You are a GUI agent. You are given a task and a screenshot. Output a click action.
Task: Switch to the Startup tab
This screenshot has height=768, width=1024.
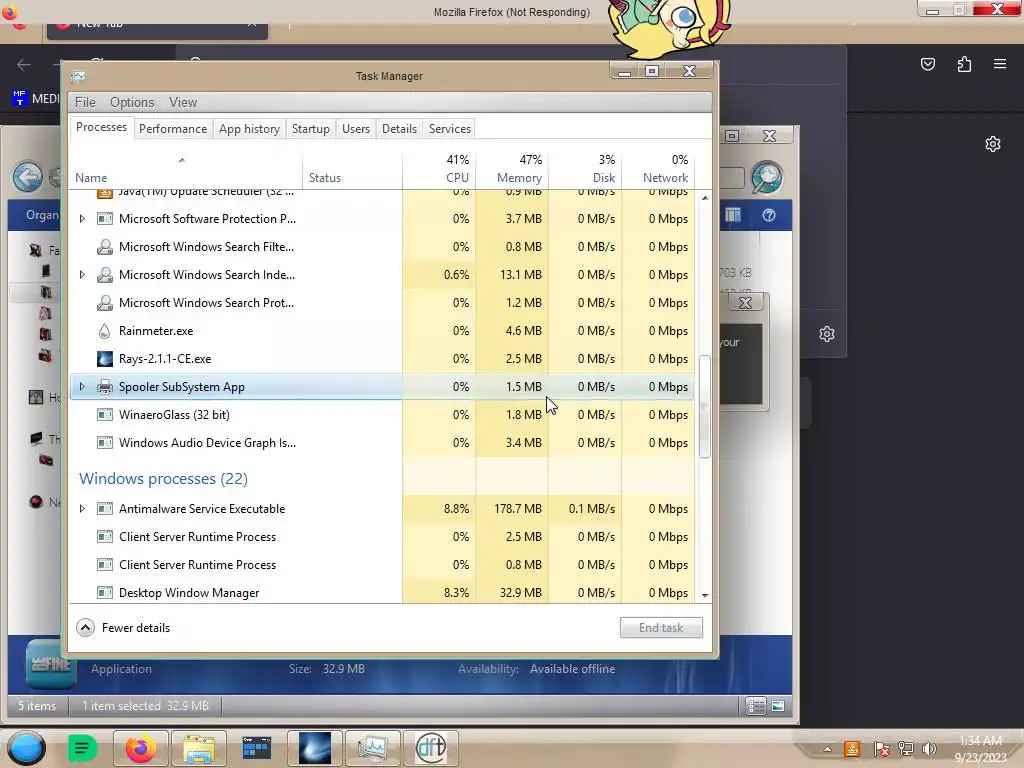click(x=311, y=129)
